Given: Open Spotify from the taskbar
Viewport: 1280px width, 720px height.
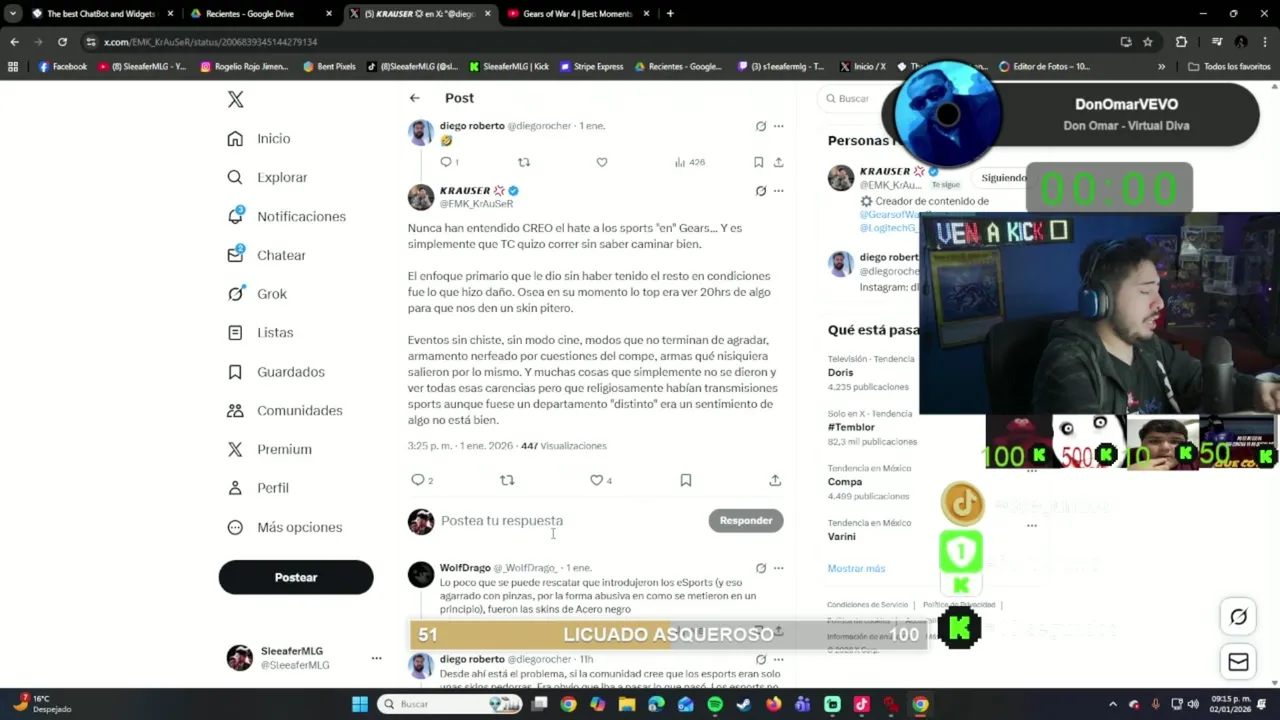Looking at the screenshot, I should click(715, 704).
